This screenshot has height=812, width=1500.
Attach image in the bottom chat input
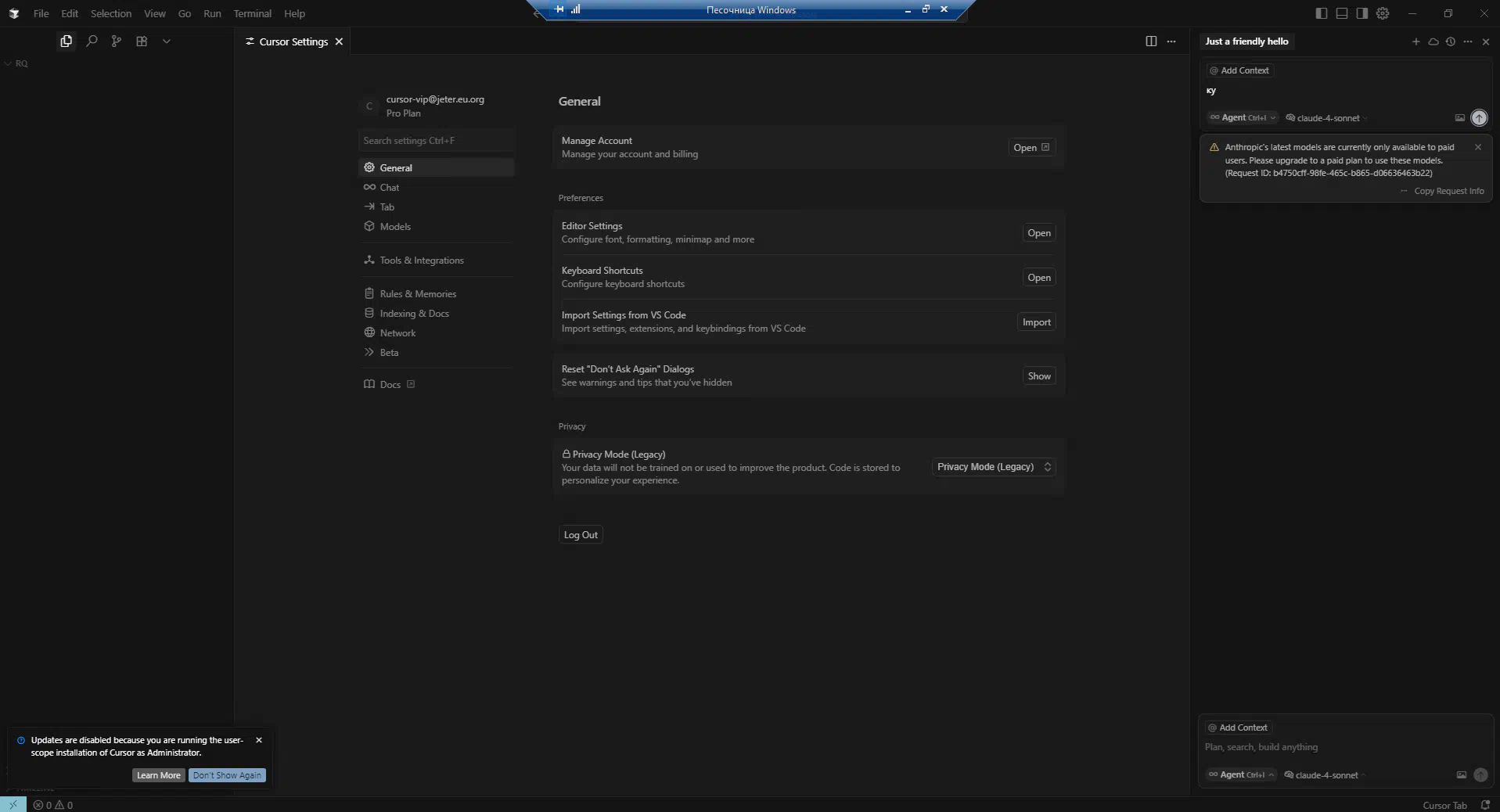[x=1461, y=775]
